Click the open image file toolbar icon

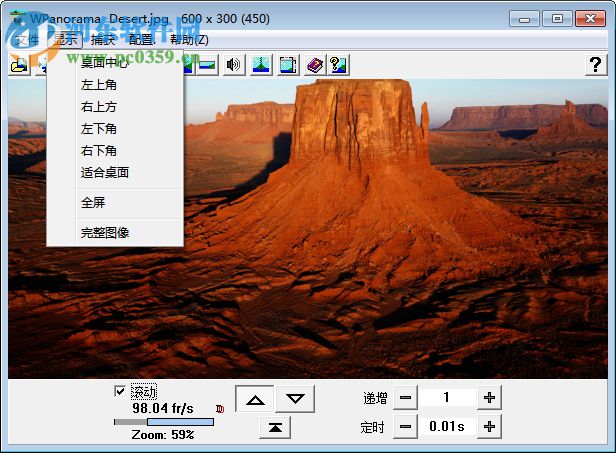click(x=19, y=65)
